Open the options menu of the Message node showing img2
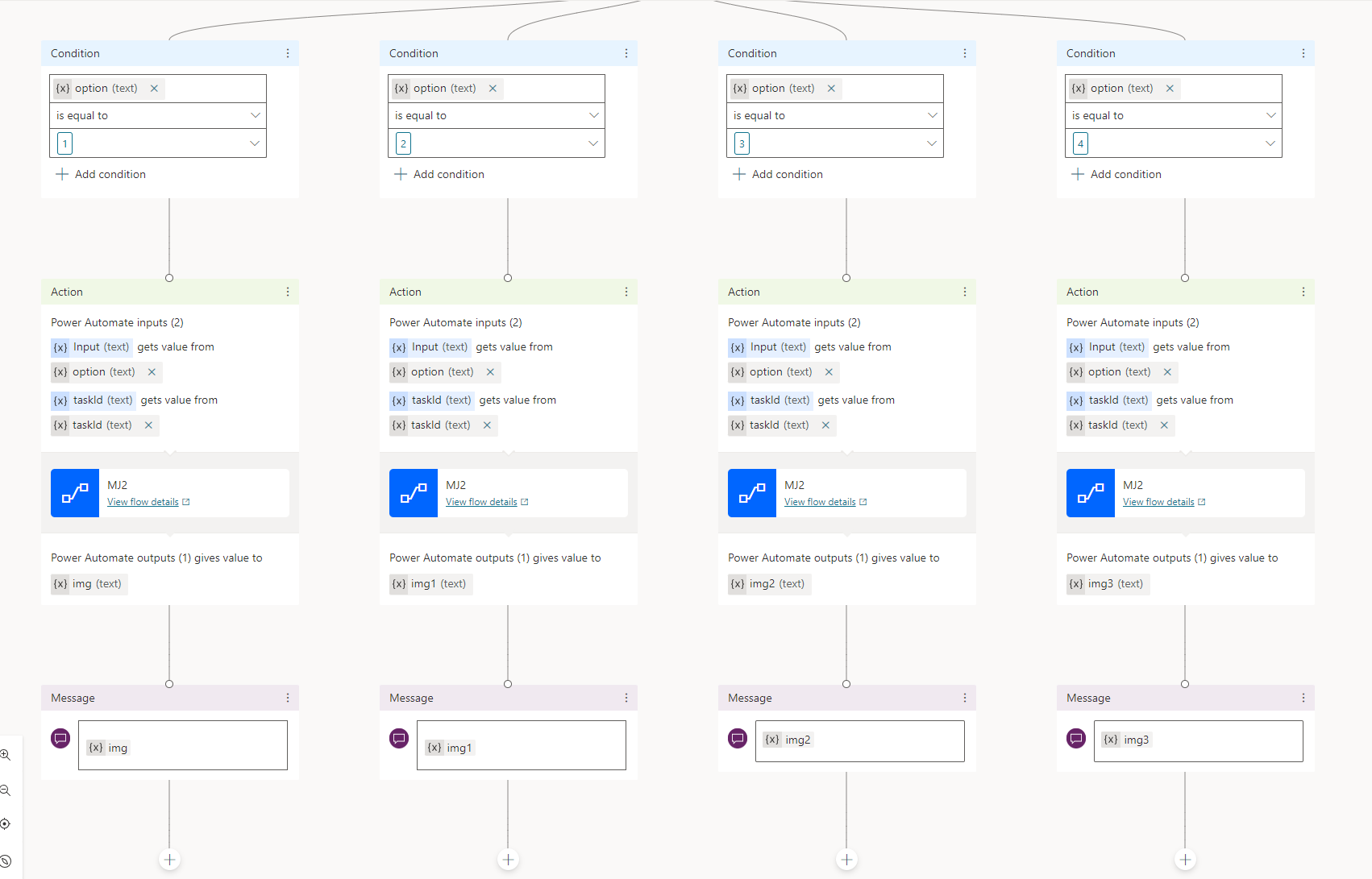The image size is (1372, 879). (965, 698)
